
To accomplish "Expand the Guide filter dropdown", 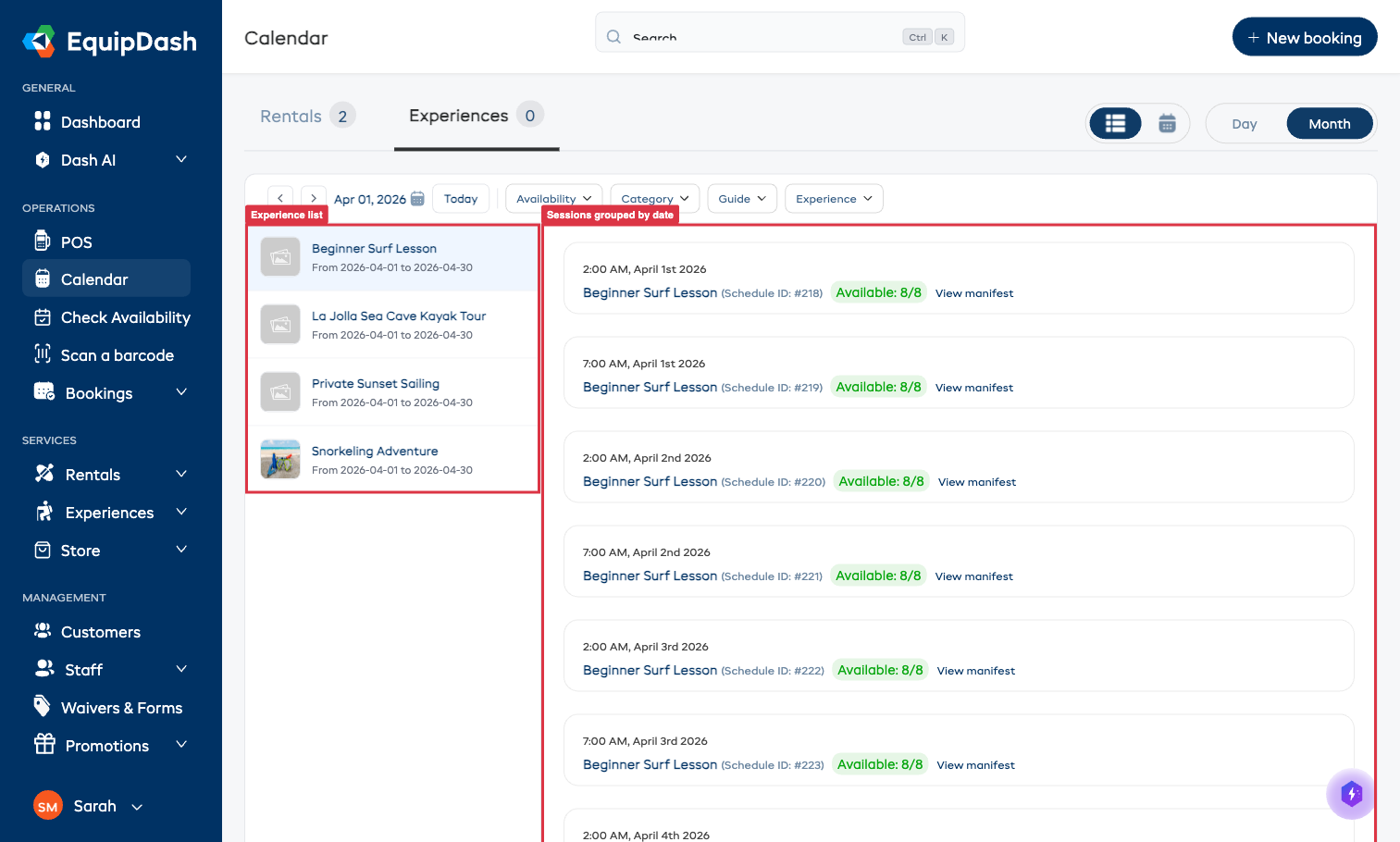I will coord(741,198).
